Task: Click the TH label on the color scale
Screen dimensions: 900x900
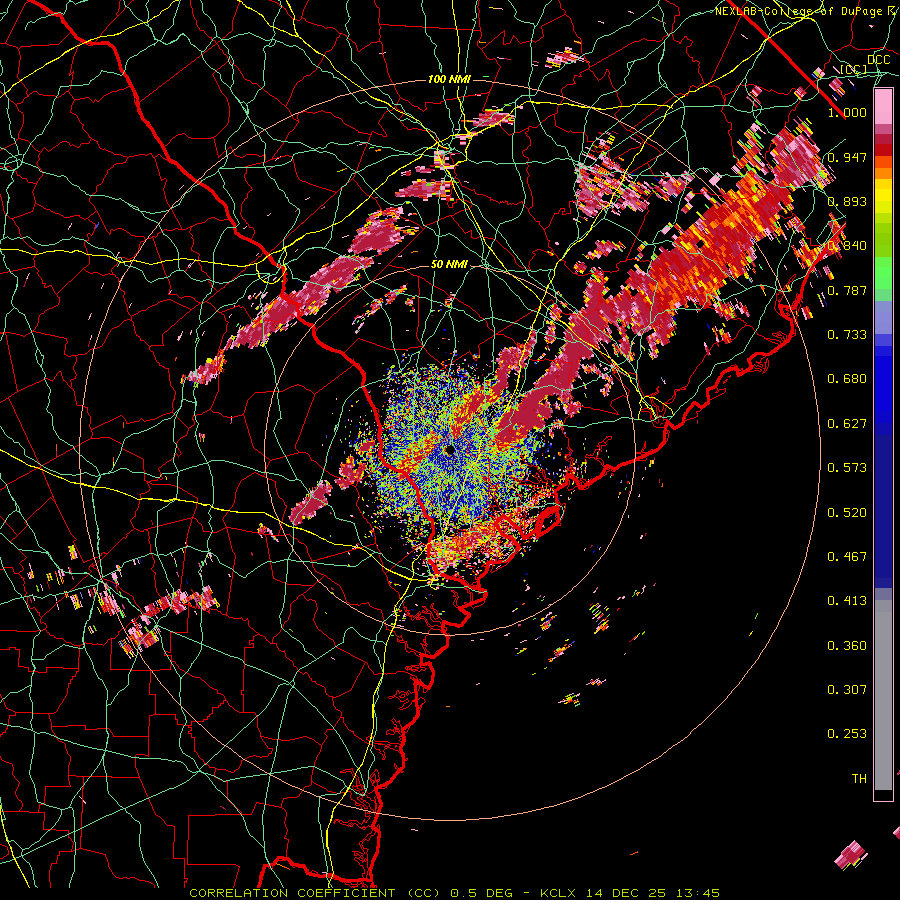Action: click(x=859, y=779)
